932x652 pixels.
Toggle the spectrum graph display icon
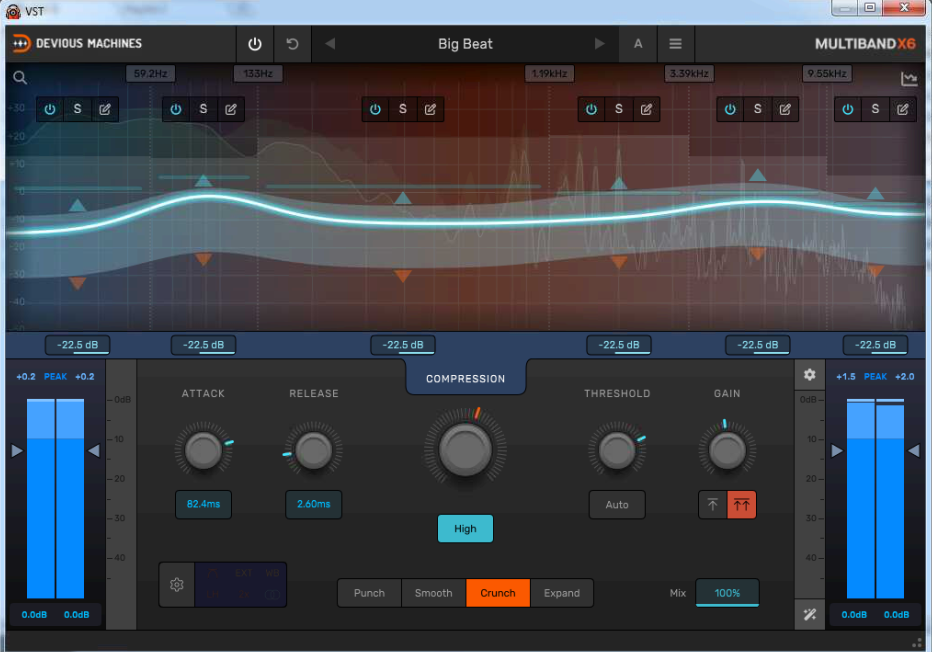coord(909,79)
